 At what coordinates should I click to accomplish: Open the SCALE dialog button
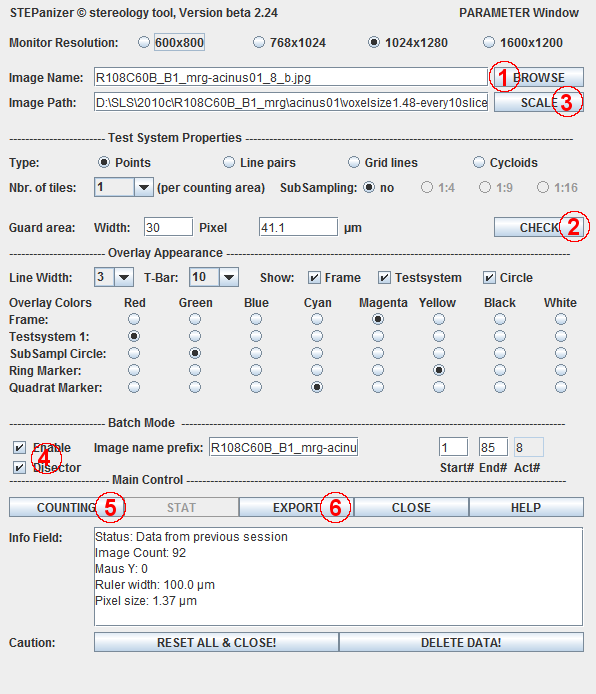538,102
